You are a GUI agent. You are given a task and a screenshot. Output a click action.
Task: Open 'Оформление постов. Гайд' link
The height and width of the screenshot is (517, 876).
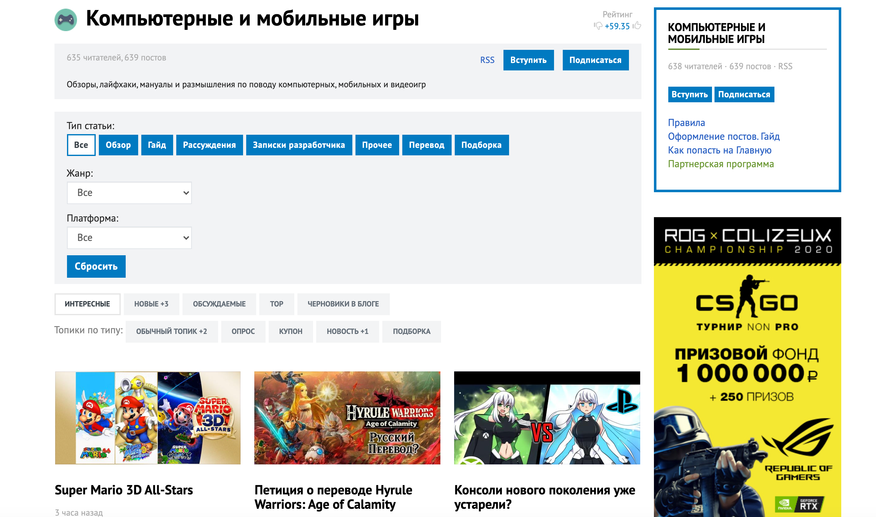(x=724, y=136)
